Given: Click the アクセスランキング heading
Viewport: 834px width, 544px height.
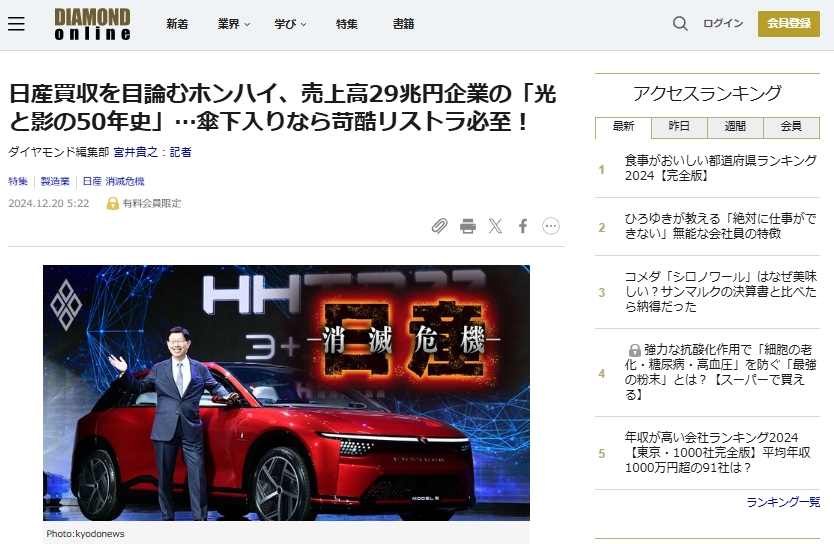Looking at the screenshot, I should pos(707,94).
